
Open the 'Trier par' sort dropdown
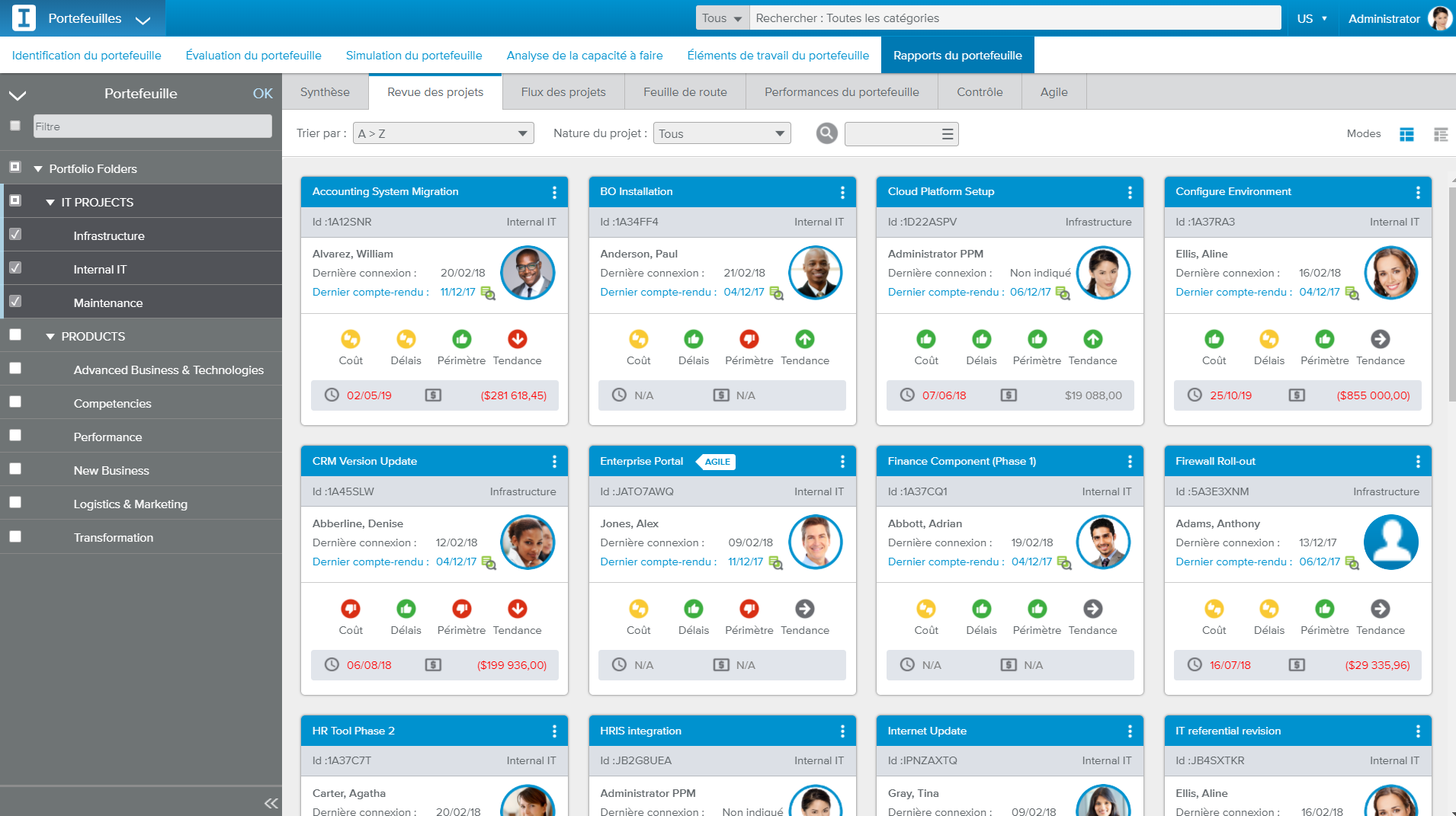(x=442, y=133)
